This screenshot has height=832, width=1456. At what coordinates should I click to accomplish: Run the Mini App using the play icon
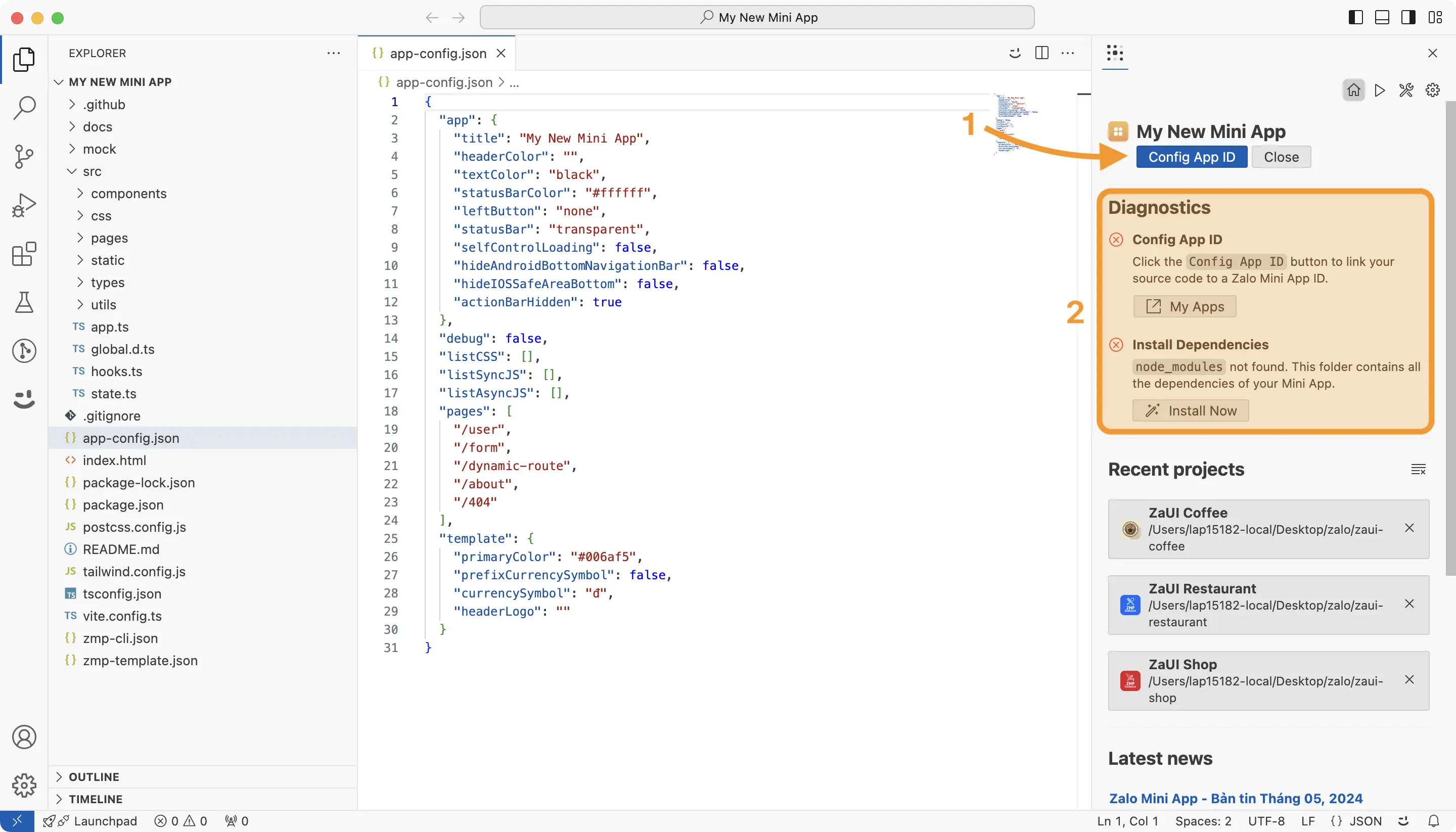coord(1380,89)
